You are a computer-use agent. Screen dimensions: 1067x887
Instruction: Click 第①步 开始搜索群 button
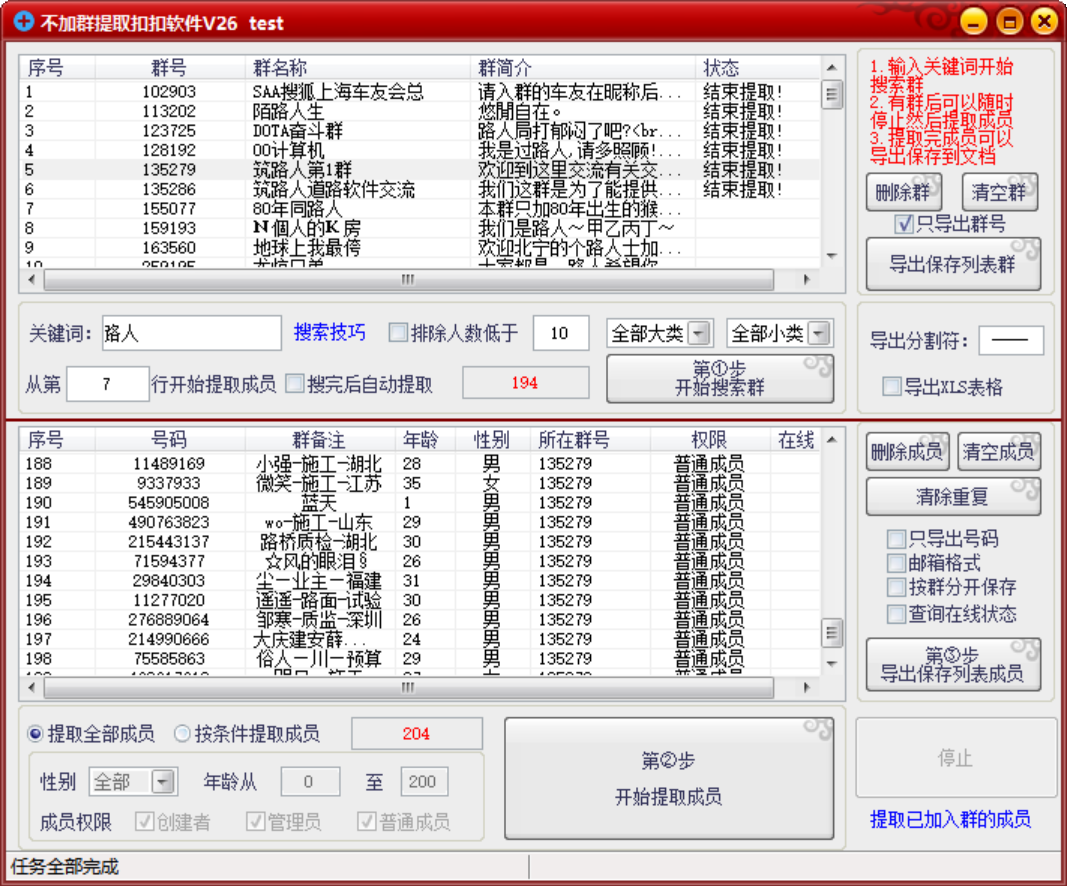[x=720, y=379]
